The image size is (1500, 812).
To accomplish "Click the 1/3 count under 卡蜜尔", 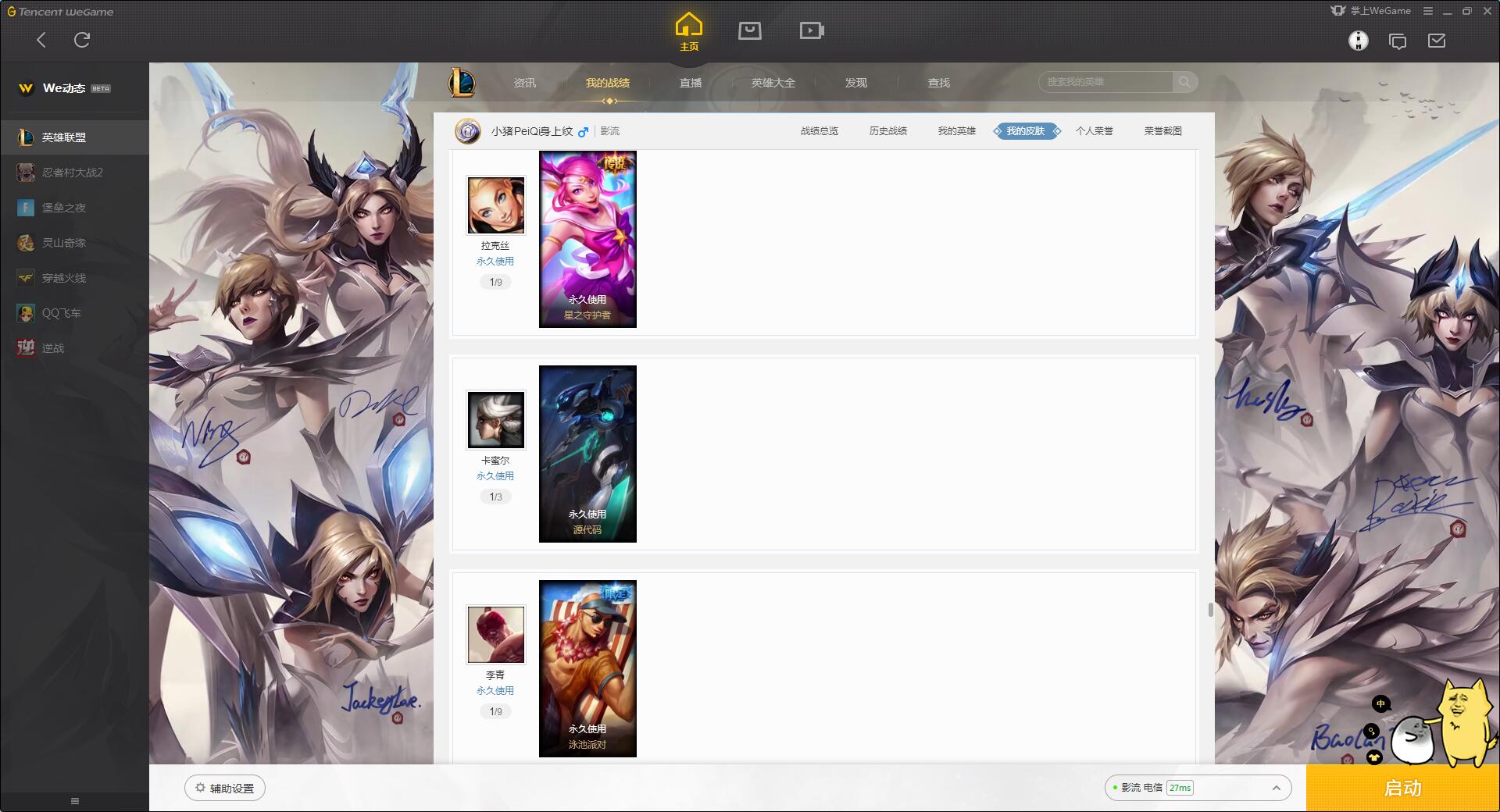I will pyautogui.click(x=496, y=497).
